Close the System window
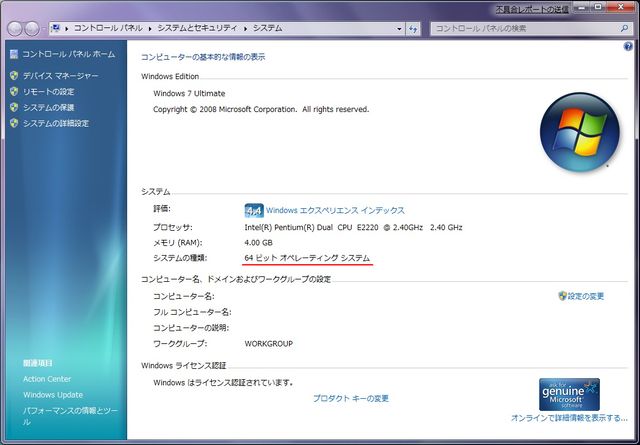Screen dimensions: 640x445 622,7
